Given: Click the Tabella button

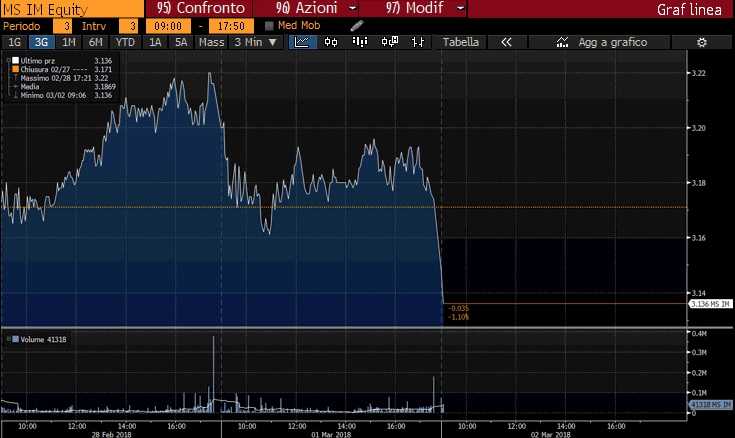Looking at the screenshot, I should click(x=461, y=42).
